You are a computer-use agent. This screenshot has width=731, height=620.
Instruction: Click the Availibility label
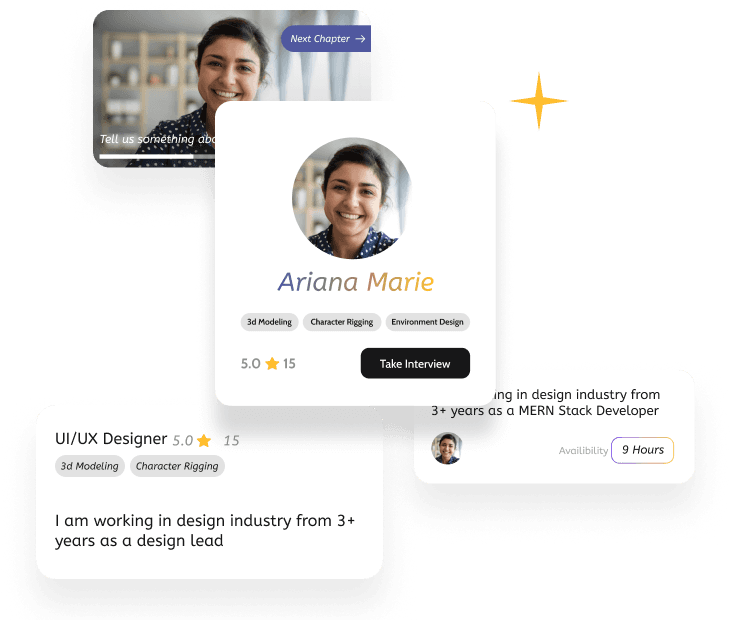pyautogui.click(x=583, y=451)
